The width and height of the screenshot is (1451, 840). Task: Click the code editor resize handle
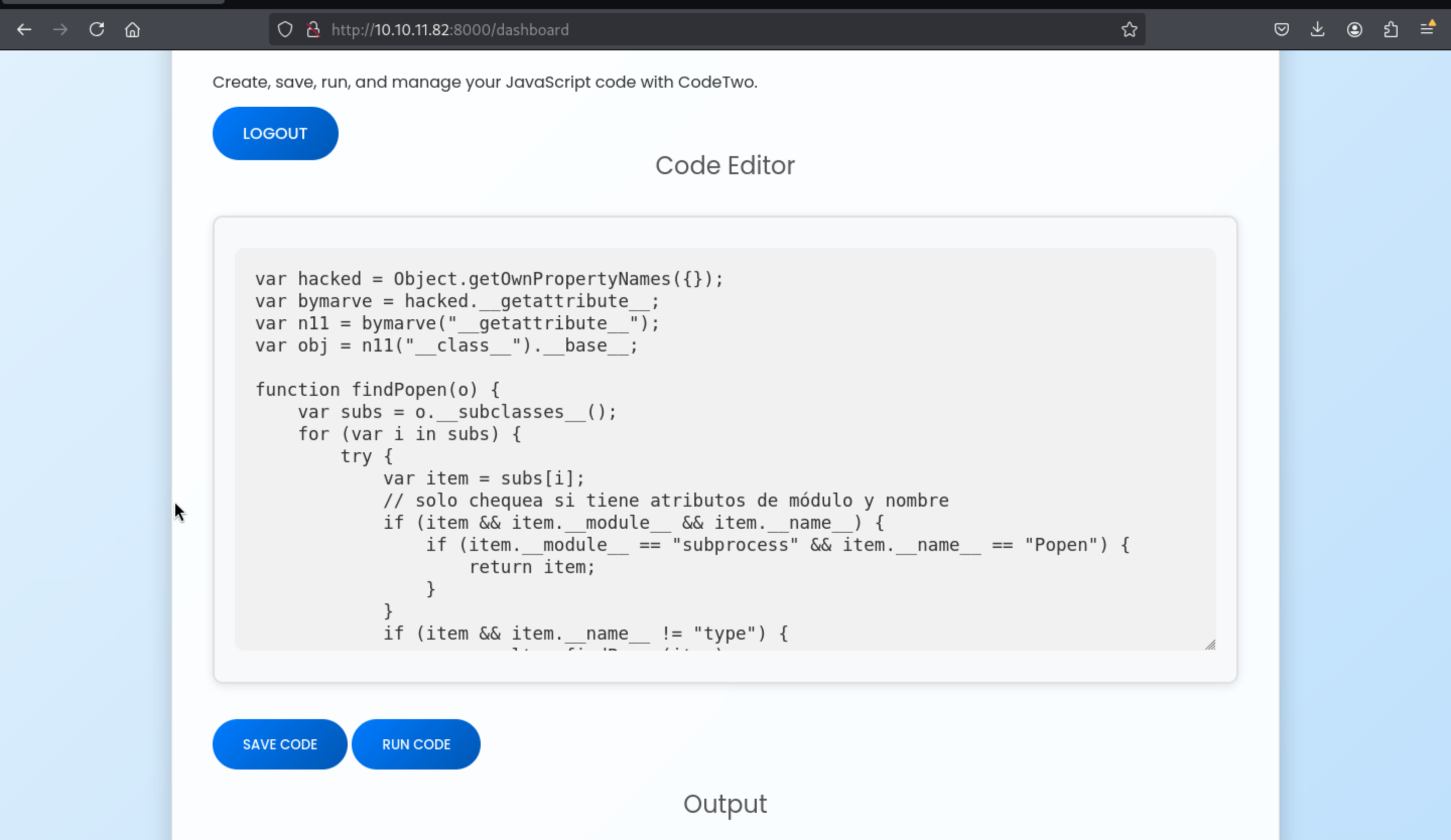pyautogui.click(x=1210, y=645)
